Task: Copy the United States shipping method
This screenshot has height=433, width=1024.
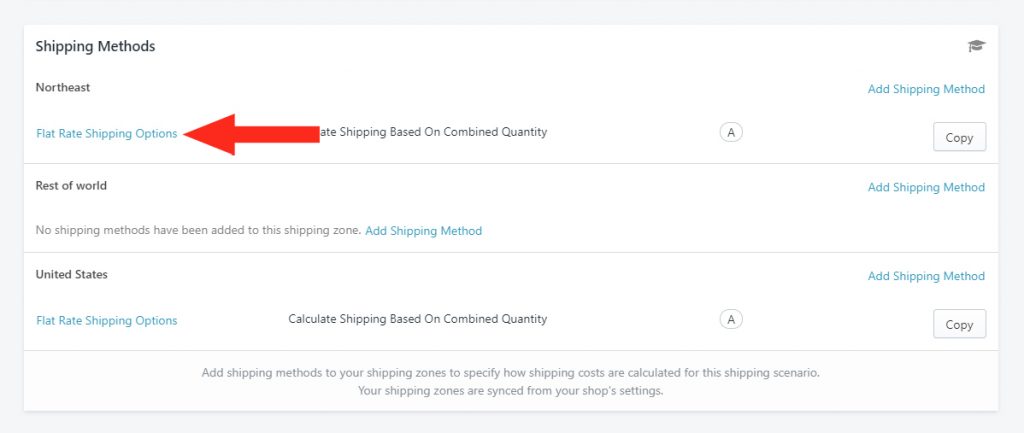Action: 959,324
